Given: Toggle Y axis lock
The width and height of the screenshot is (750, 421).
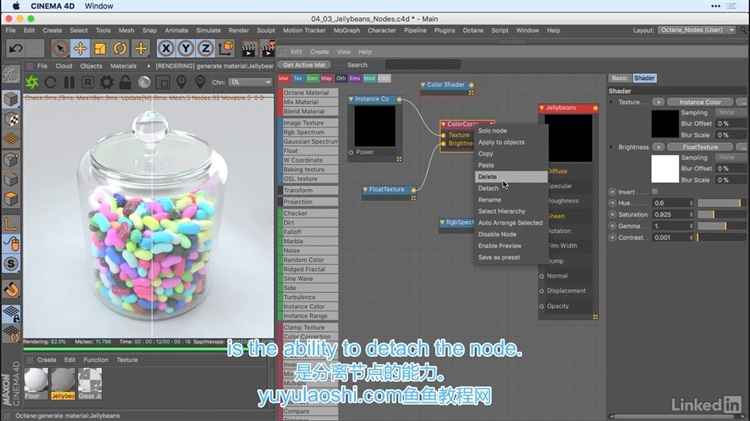Looking at the screenshot, I should pyautogui.click(x=186, y=48).
